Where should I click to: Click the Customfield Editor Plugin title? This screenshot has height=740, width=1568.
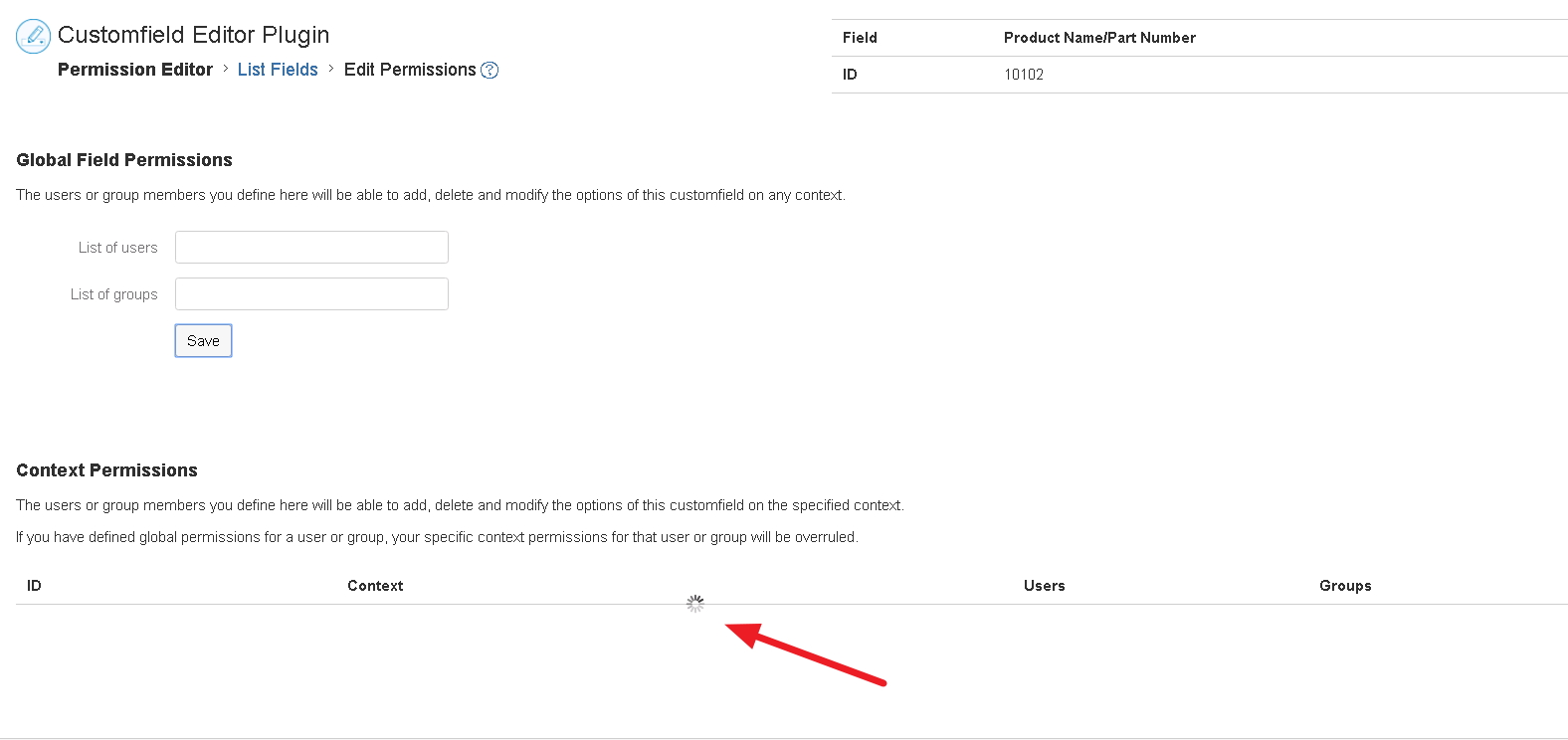point(193,35)
